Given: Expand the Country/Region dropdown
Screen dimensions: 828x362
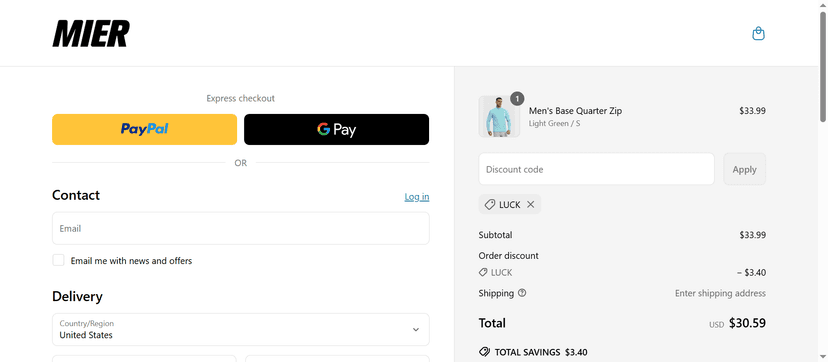Looking at the screenshot, I should (241, 329).
